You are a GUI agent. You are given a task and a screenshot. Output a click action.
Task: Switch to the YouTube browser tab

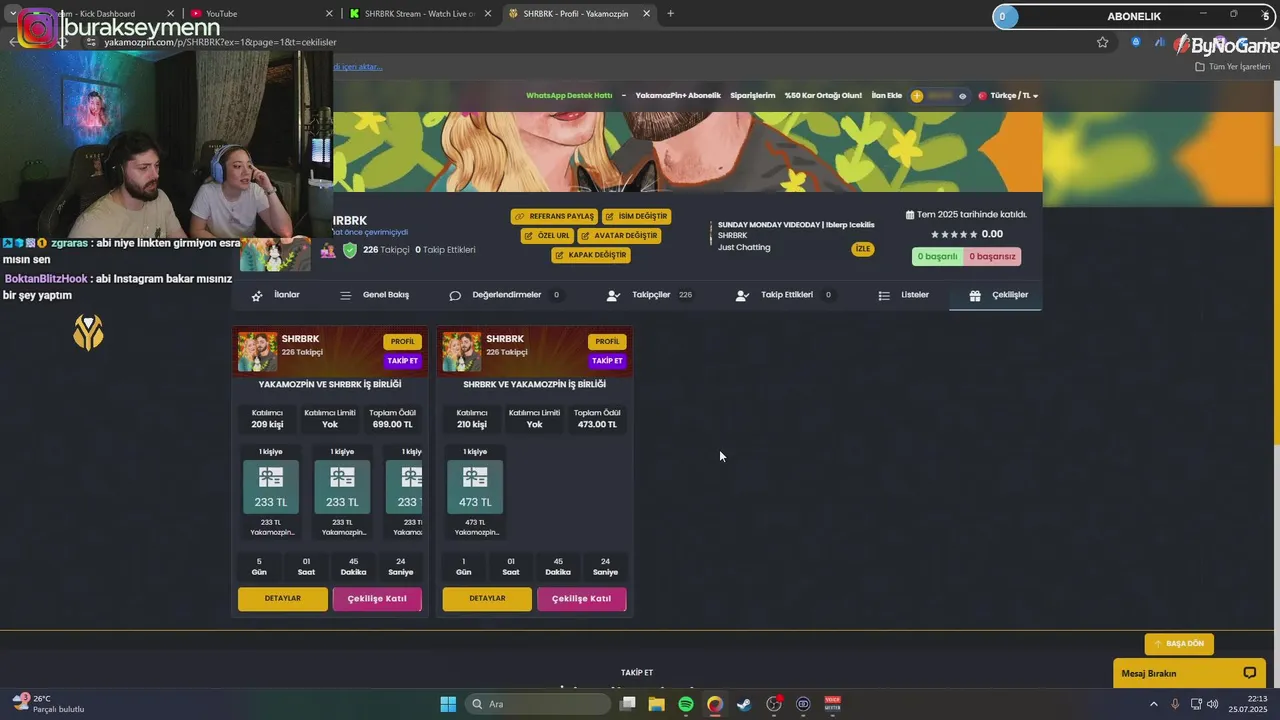(x=263, y=13)
